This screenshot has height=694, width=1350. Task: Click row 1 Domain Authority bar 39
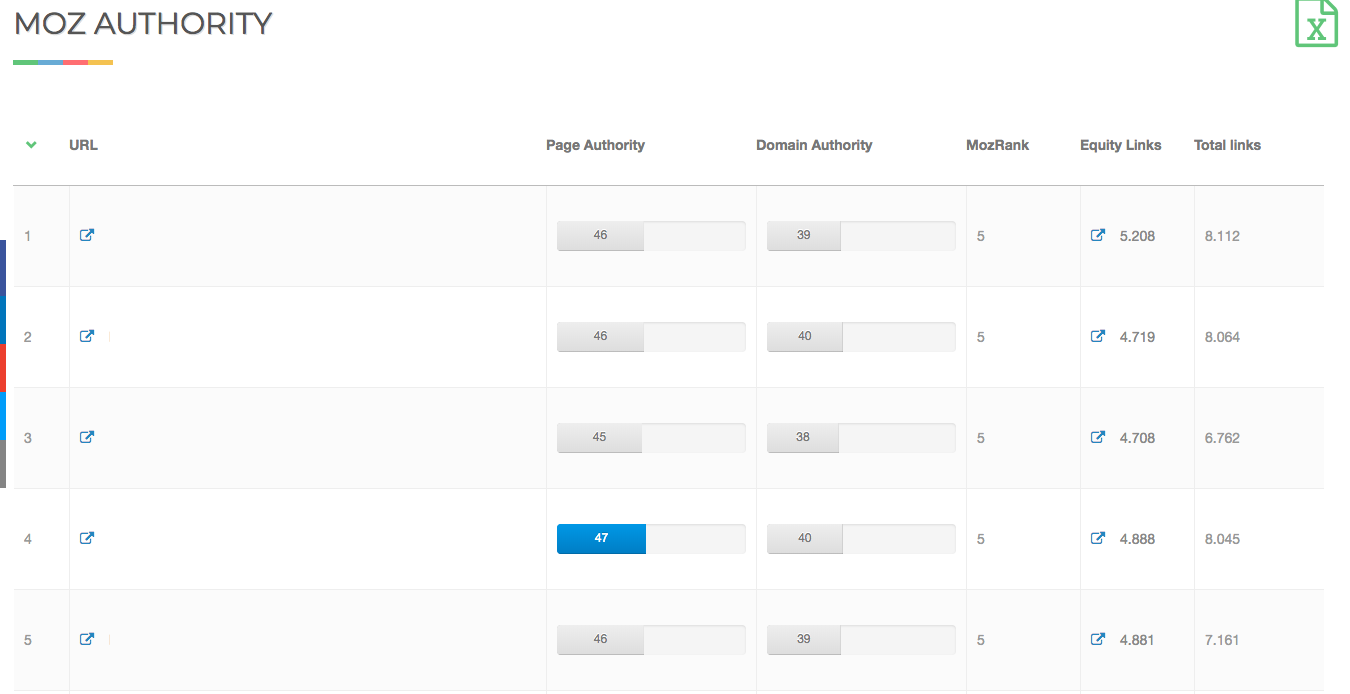pos(861,236)
